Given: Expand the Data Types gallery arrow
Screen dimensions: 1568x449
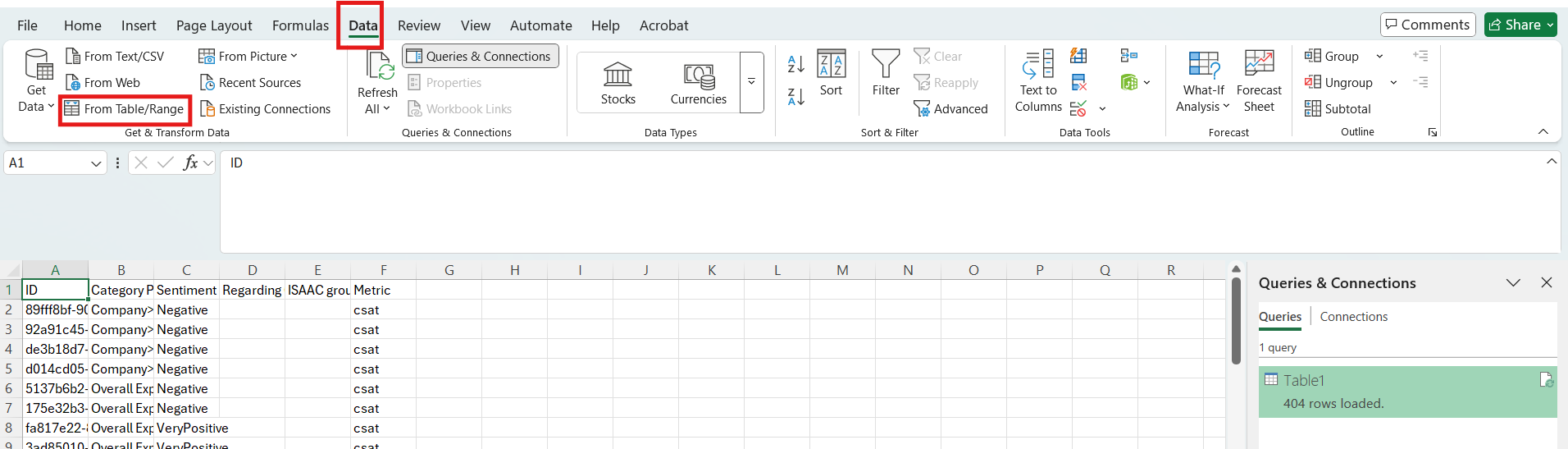Looking at the screenshot, I should coord(751,82).
